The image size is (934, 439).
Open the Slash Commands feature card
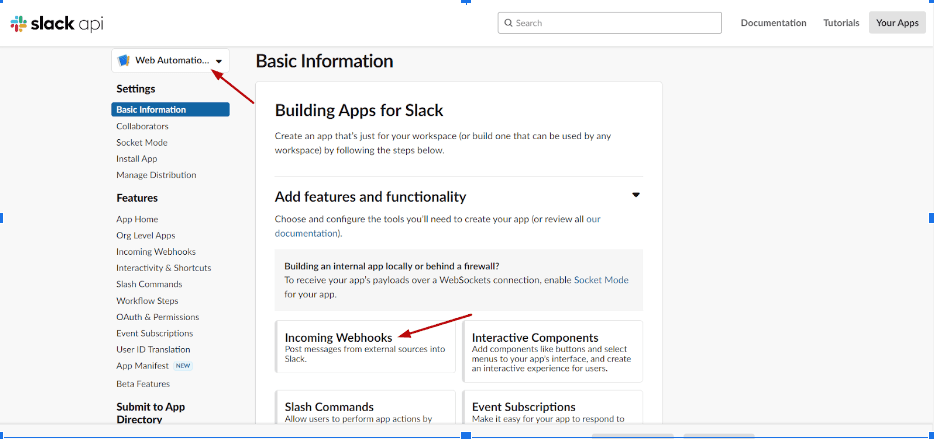tap(365, 407)
